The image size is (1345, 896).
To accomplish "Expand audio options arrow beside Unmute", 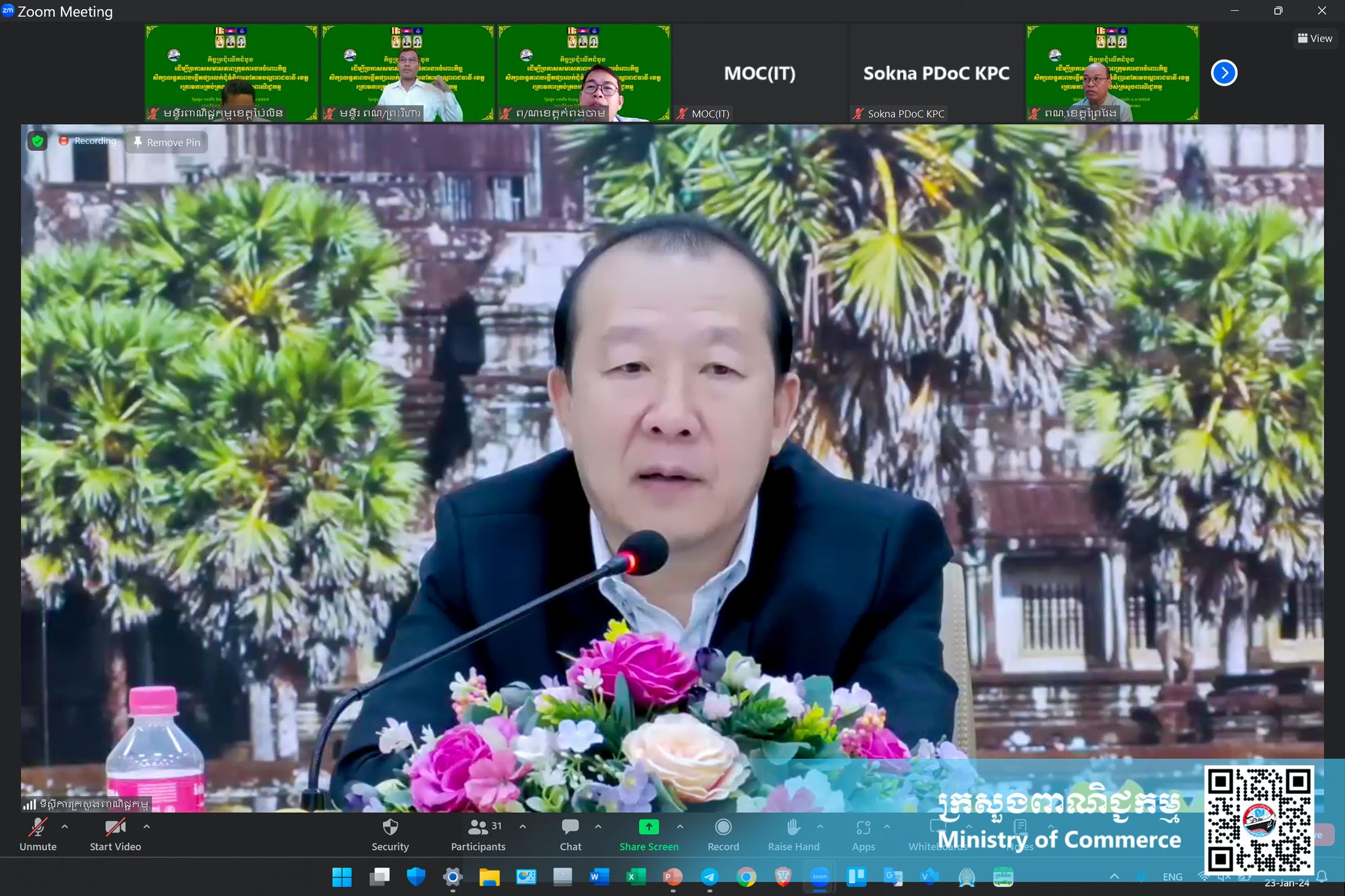I will tap(64, 827).
